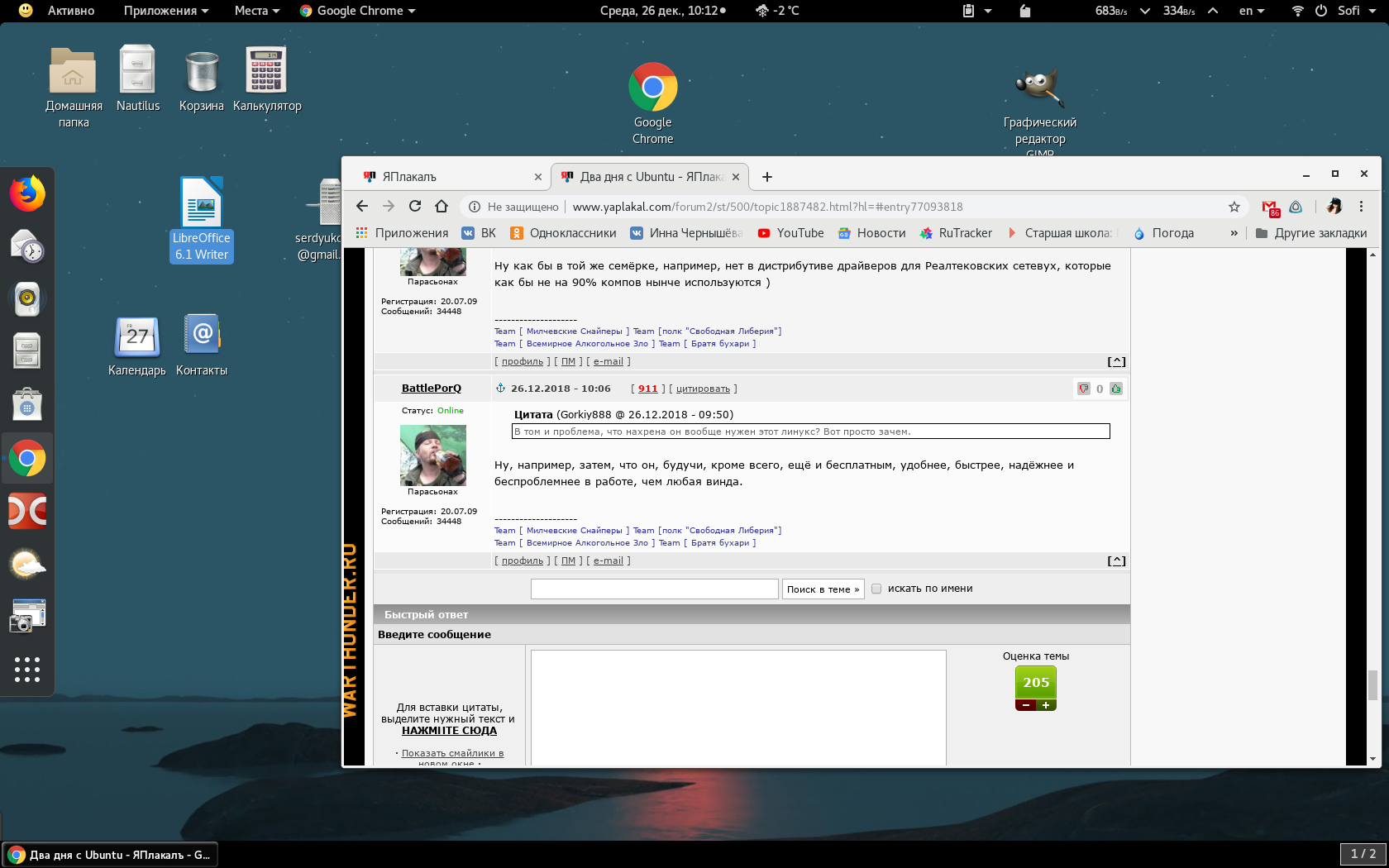Open YouTube bookmark
The height and width of the screenshot is (868, 1389).
(x=790, y=233)
